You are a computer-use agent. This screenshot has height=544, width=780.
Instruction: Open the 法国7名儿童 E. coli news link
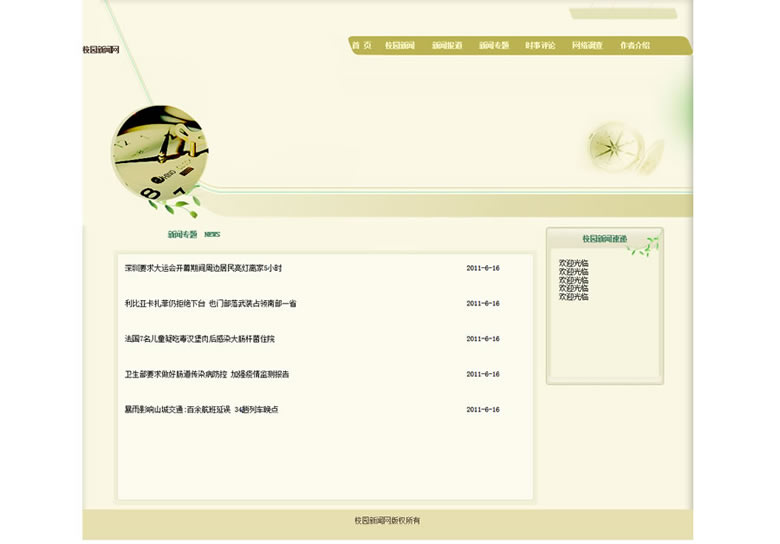click(x=199, y=339)
